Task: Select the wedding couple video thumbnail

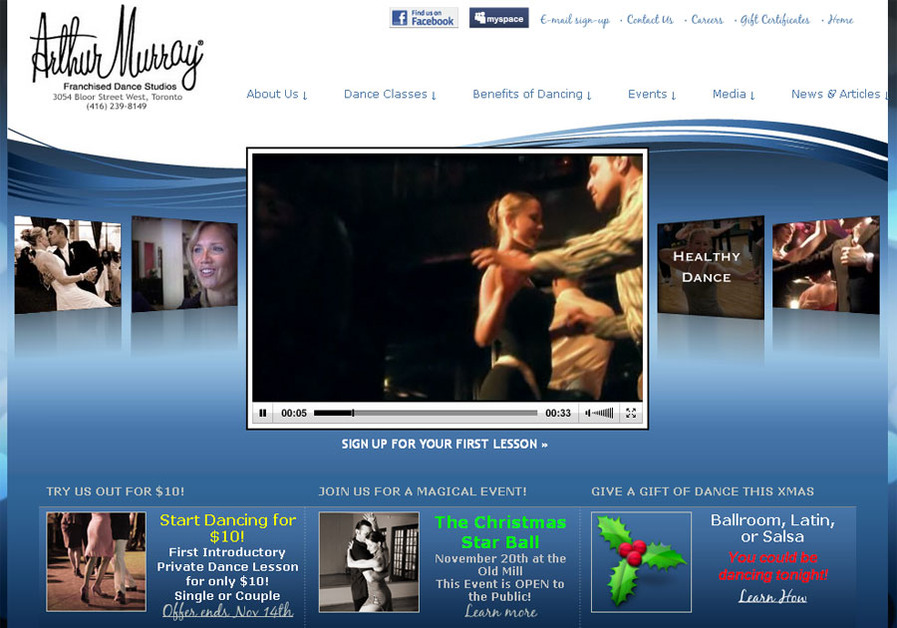Action: [x=68, y=265]
